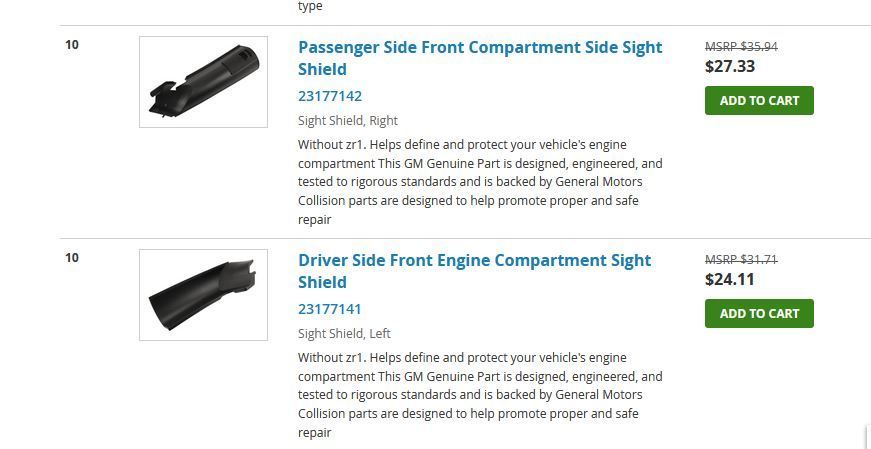Click diagram reference number 10 beside passenger shield
Image resolution: width=871 pixels, height=449 pixels.
tap(72, 44)
